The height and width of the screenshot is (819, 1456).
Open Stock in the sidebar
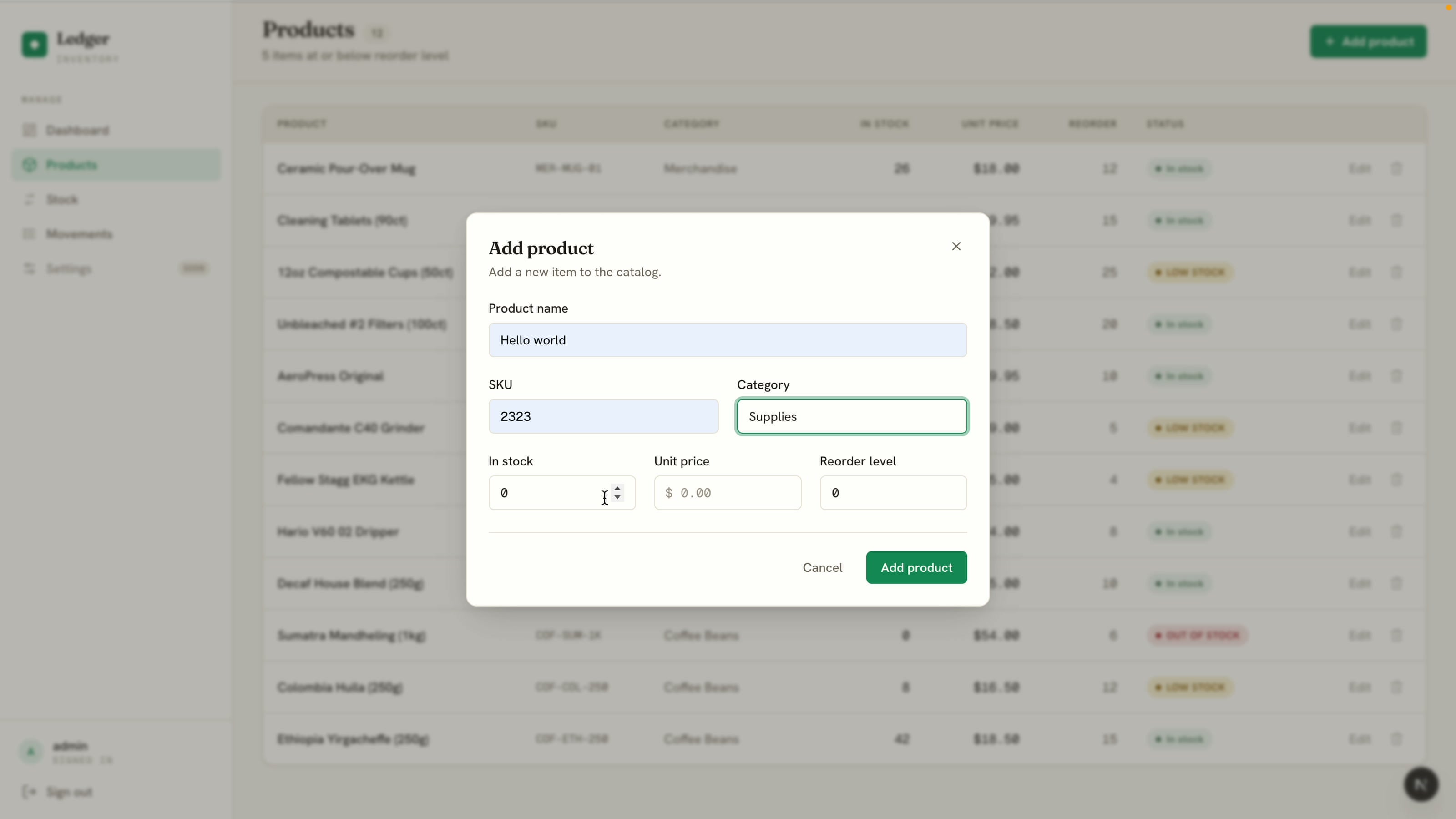(x=116, y=200)
